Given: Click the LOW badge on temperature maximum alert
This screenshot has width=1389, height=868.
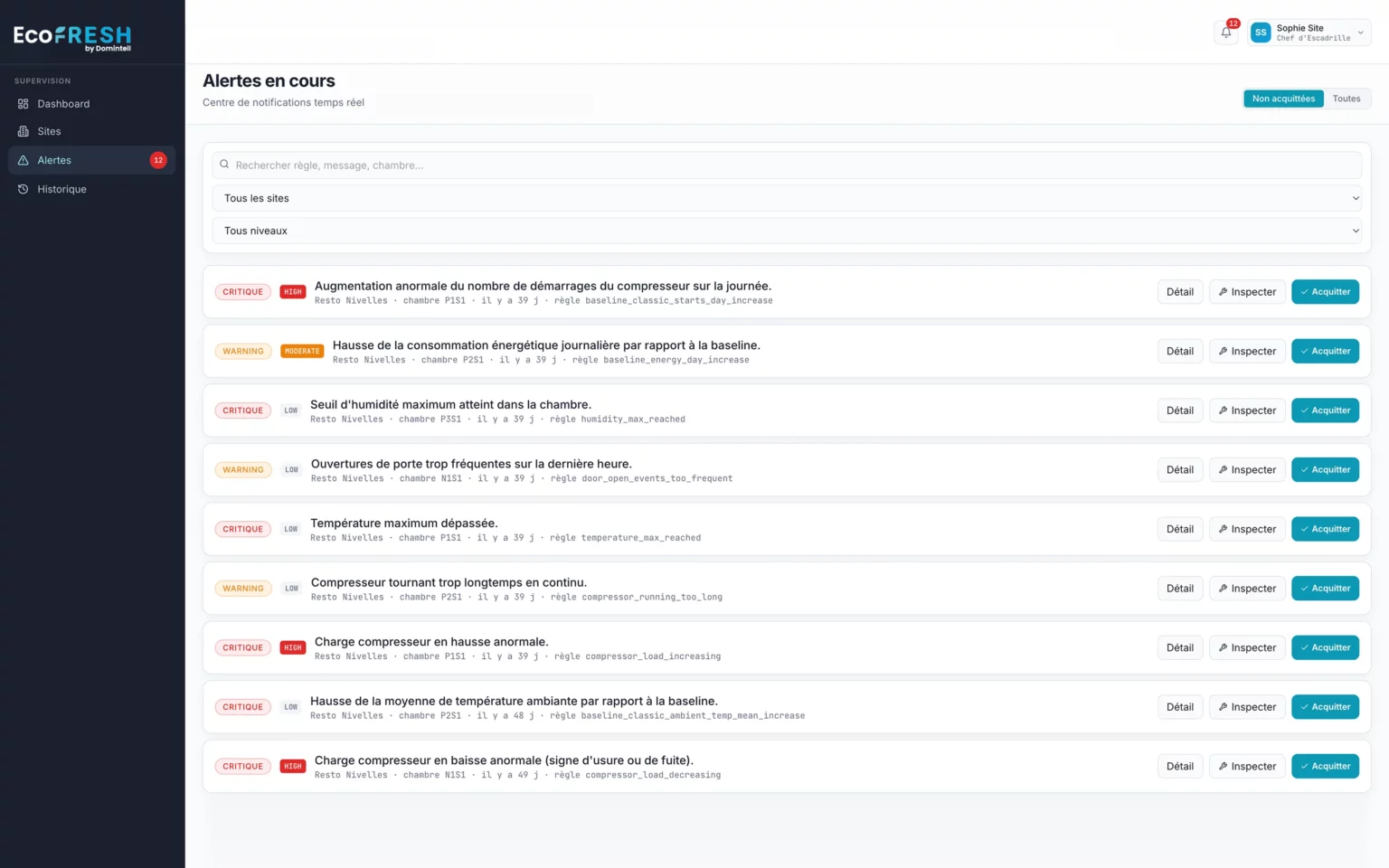Looking at the screenshot, I should (x=291, y=529).
